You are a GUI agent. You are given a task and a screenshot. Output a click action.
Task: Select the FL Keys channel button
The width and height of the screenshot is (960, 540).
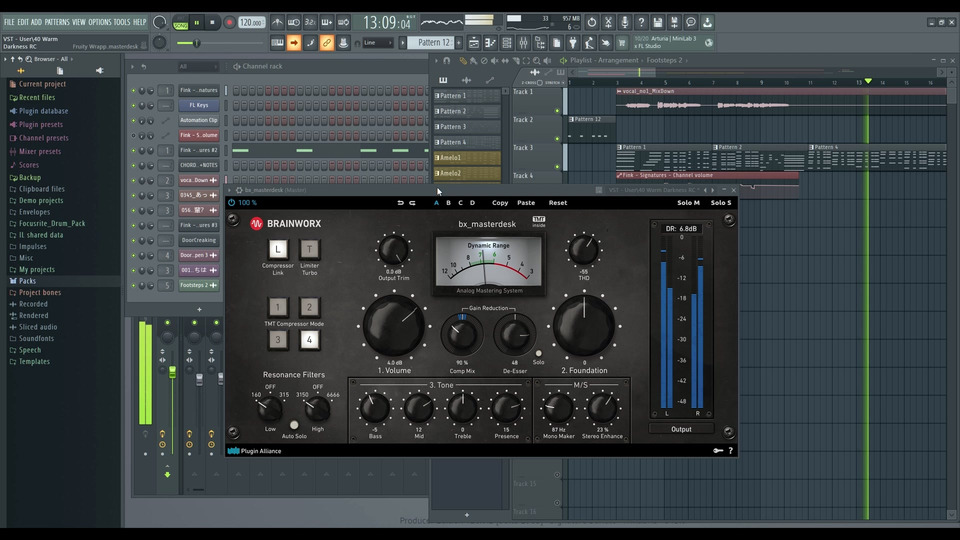coord(199,105)
